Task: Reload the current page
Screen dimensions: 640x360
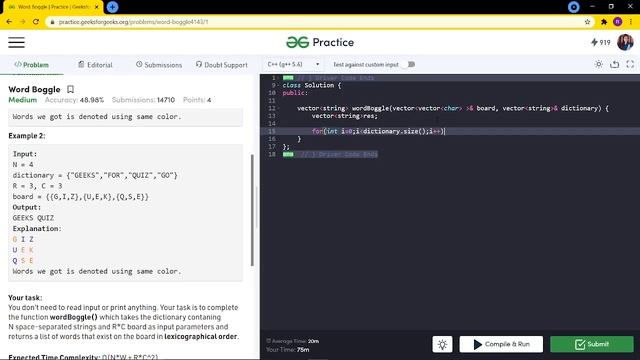Action: tap(36, 22)
